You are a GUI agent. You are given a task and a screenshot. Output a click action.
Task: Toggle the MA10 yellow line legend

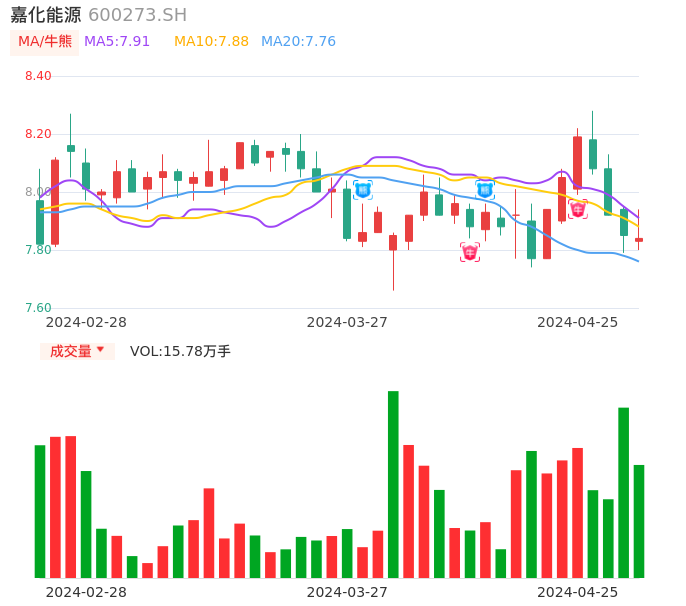click(211, 42)
